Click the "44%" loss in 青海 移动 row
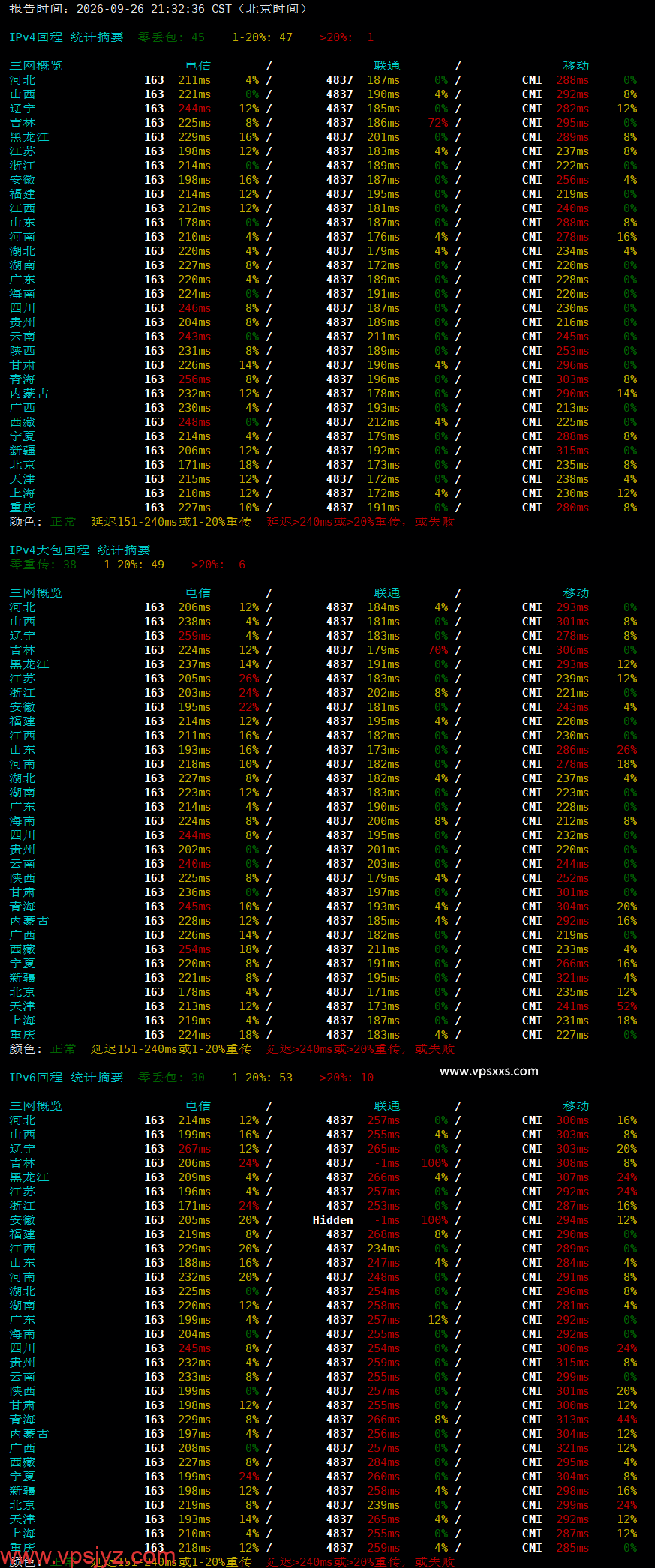The width and height of the screenshot is (655, 1568). [627, 1420]
